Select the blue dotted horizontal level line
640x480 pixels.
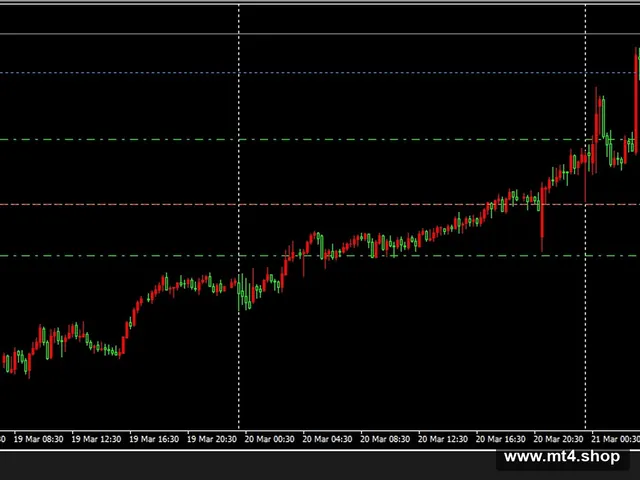pyautogui.click(x=320, y=73)
